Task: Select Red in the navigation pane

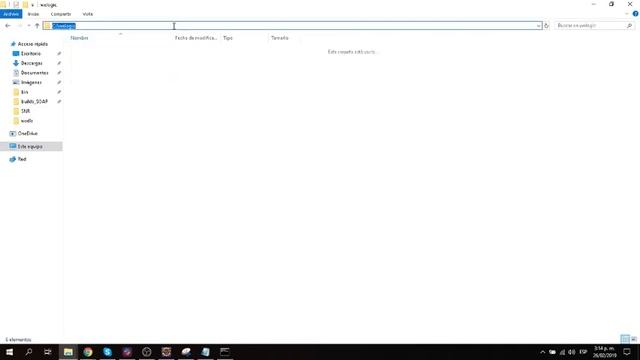Action: [22, 159]
